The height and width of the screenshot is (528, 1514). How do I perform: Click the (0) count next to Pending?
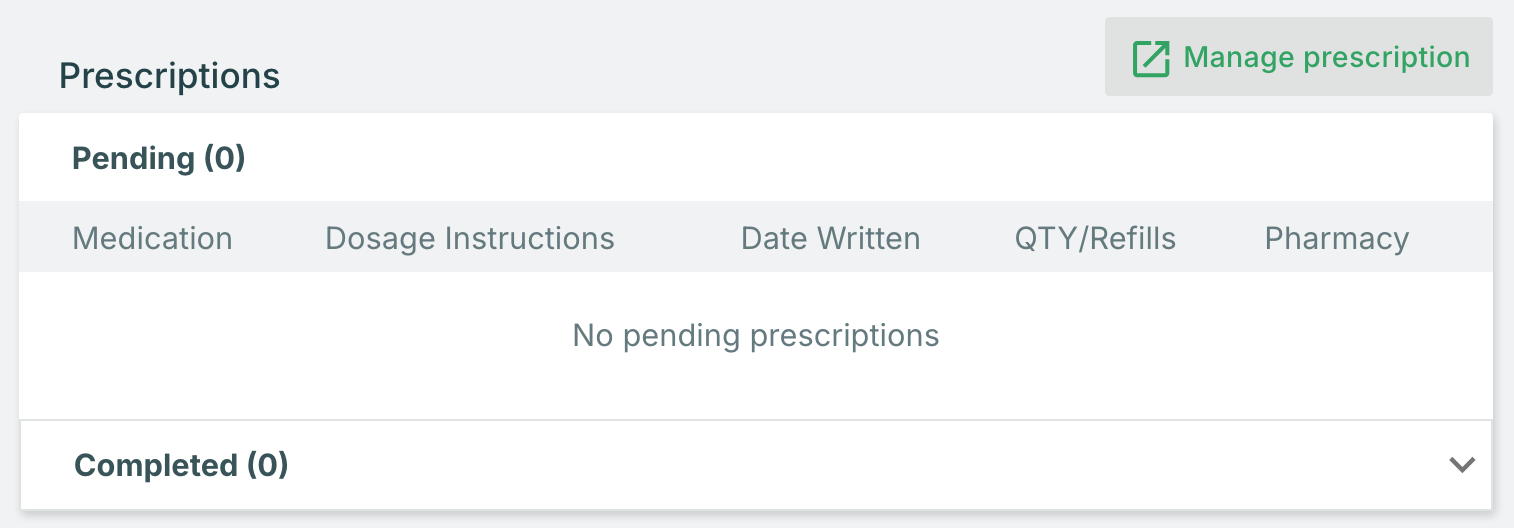pos(224,158)
